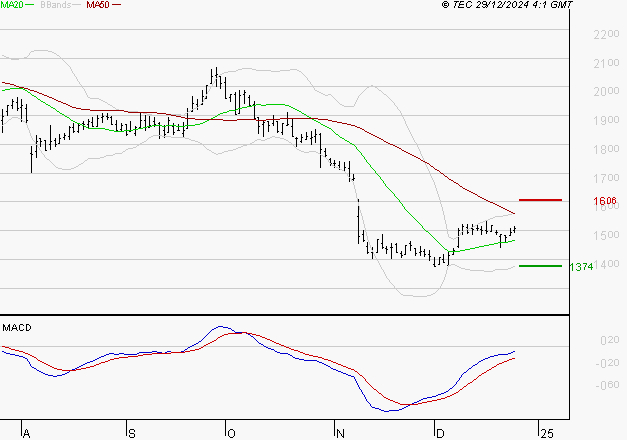This screenshot has height=440, width=627.
Task: Select the S month tick on time axis
Action: point(132,433)
